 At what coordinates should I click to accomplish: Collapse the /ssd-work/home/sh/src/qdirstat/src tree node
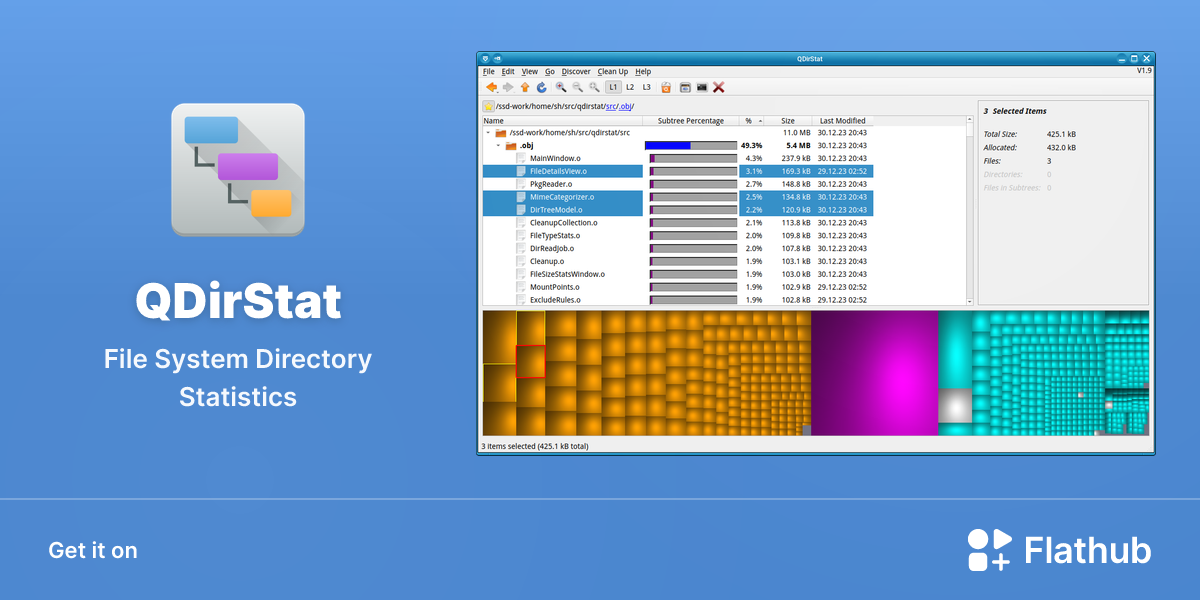[x=488, y=132]
